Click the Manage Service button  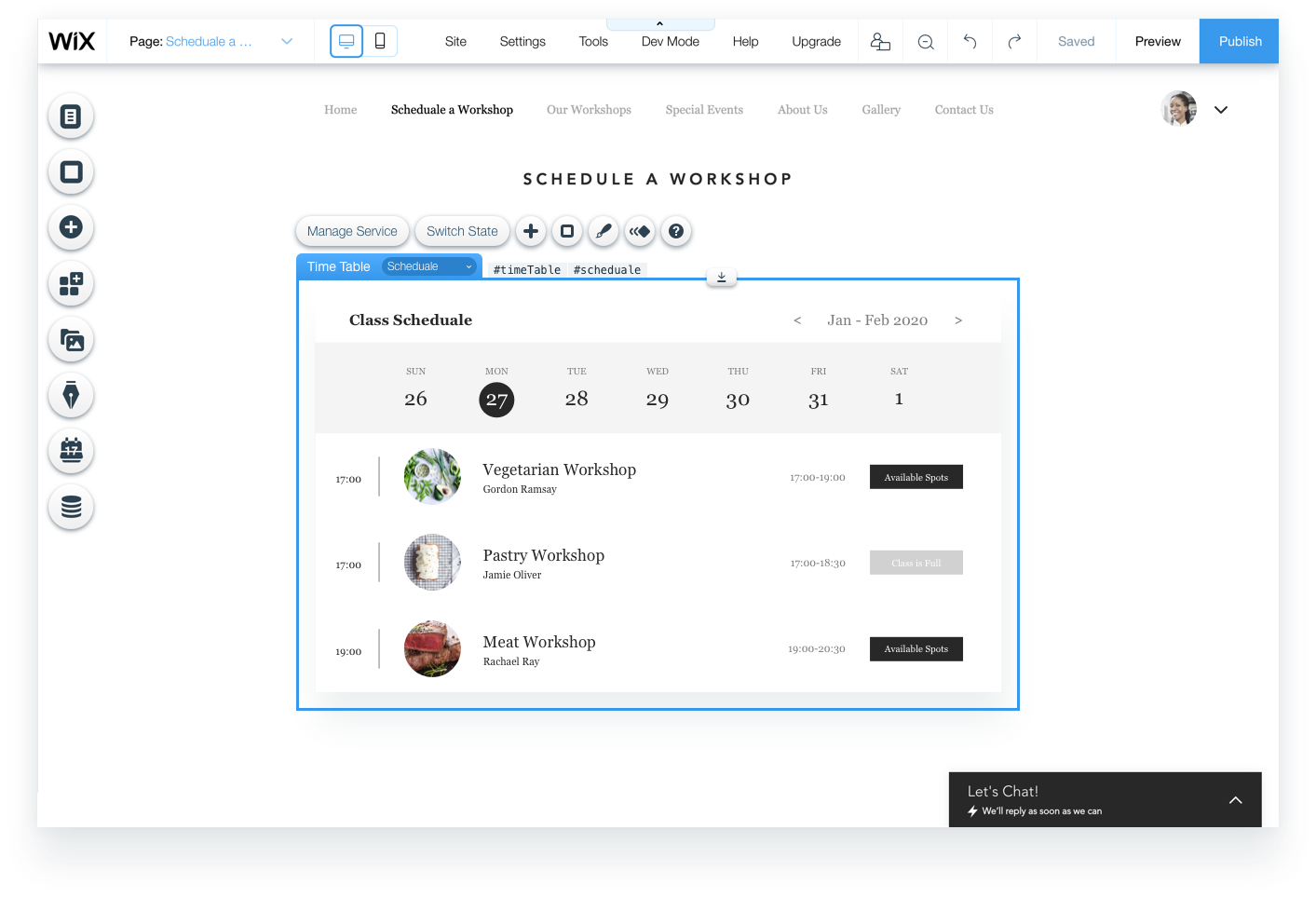[352, 231]
